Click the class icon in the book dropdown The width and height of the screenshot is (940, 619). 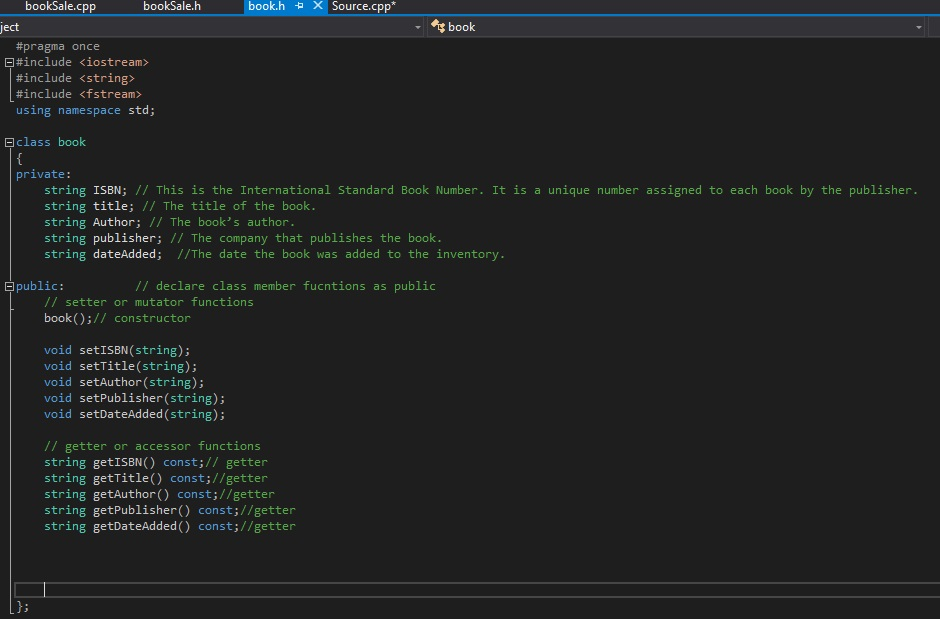(437, 27)
